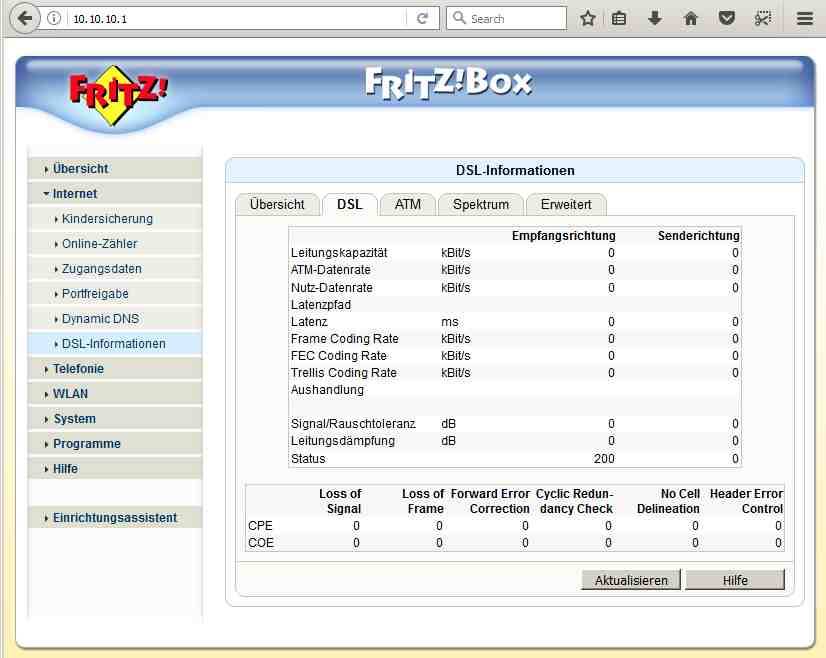Click the Status value 200
826x658 pixels.
coord(604,458)
